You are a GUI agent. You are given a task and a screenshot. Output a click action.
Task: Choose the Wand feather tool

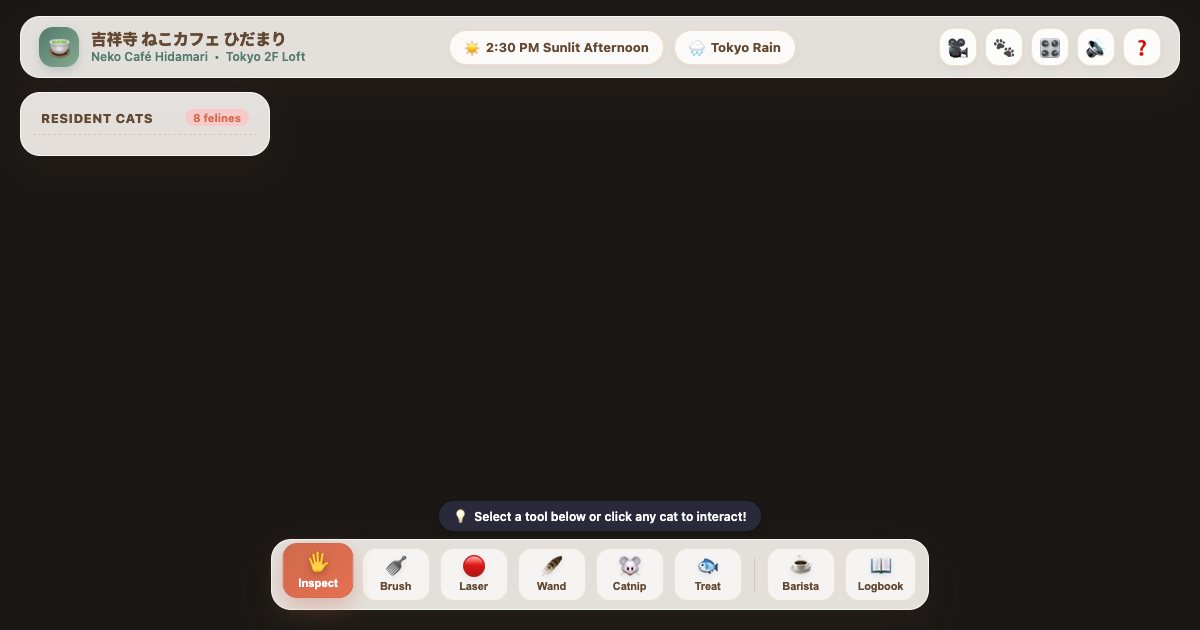(x=552, y=575)
